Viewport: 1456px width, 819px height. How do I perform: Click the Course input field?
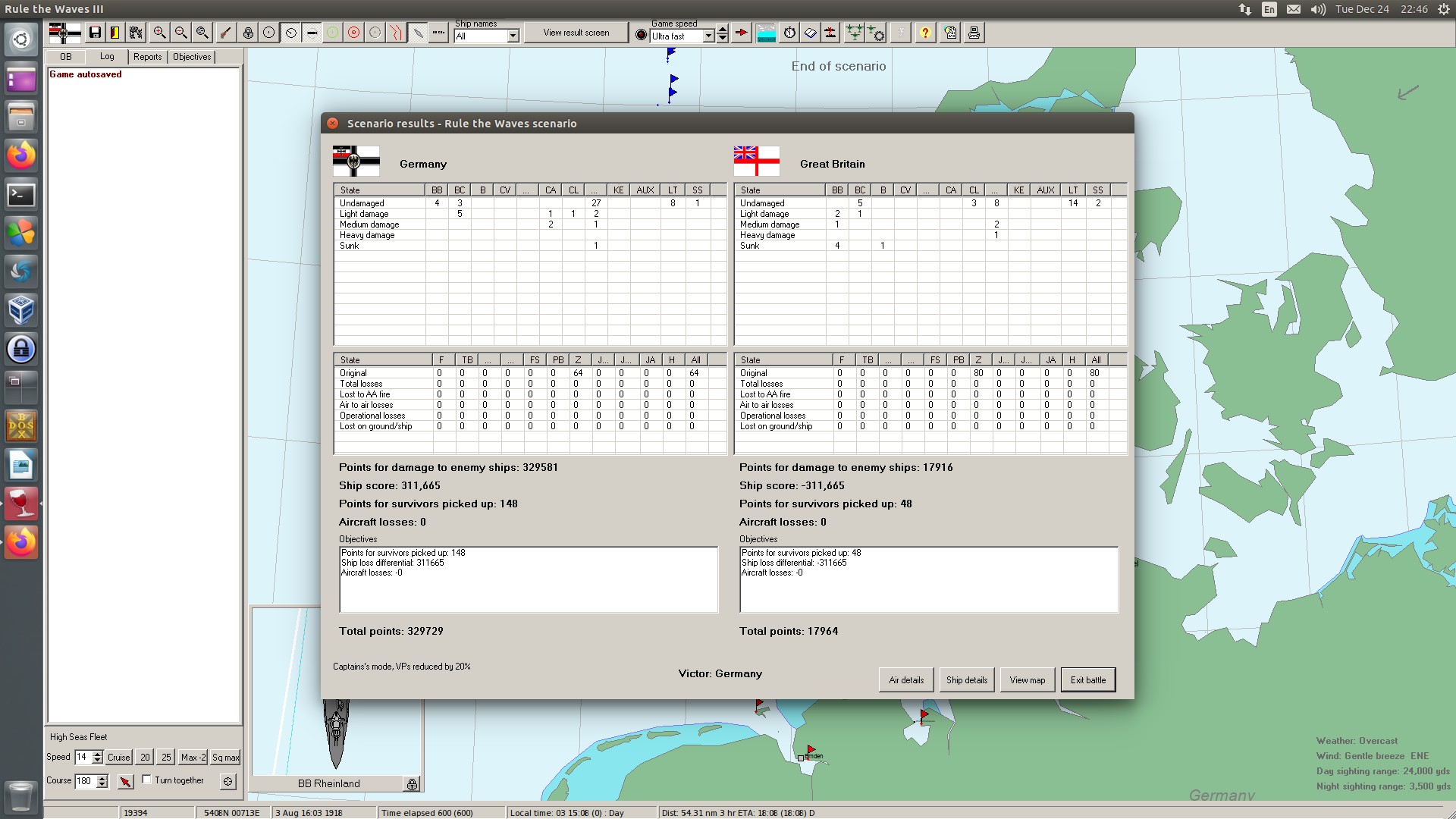tap(85, 781)
